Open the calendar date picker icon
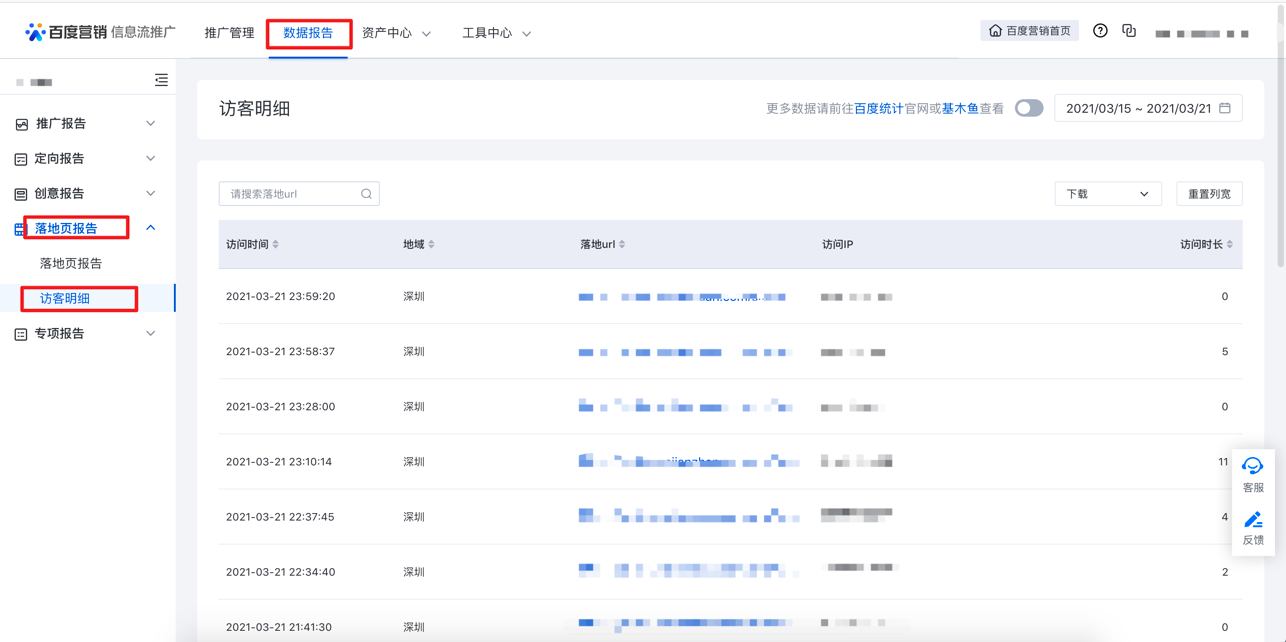1286x642 pixels. 1225,108
